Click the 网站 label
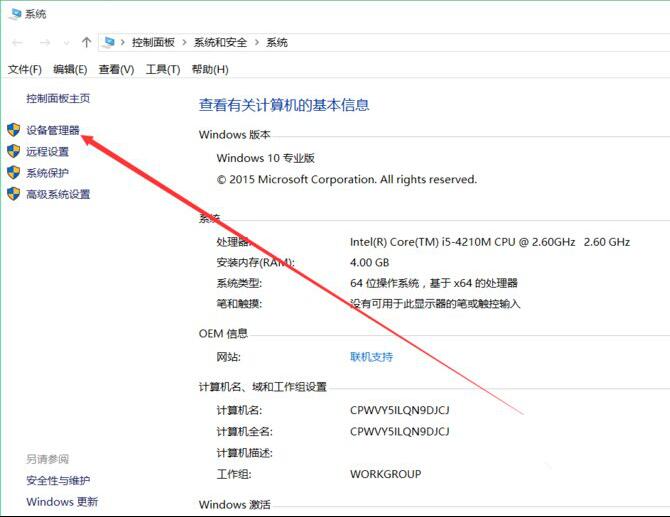 (x=229, y=357)
